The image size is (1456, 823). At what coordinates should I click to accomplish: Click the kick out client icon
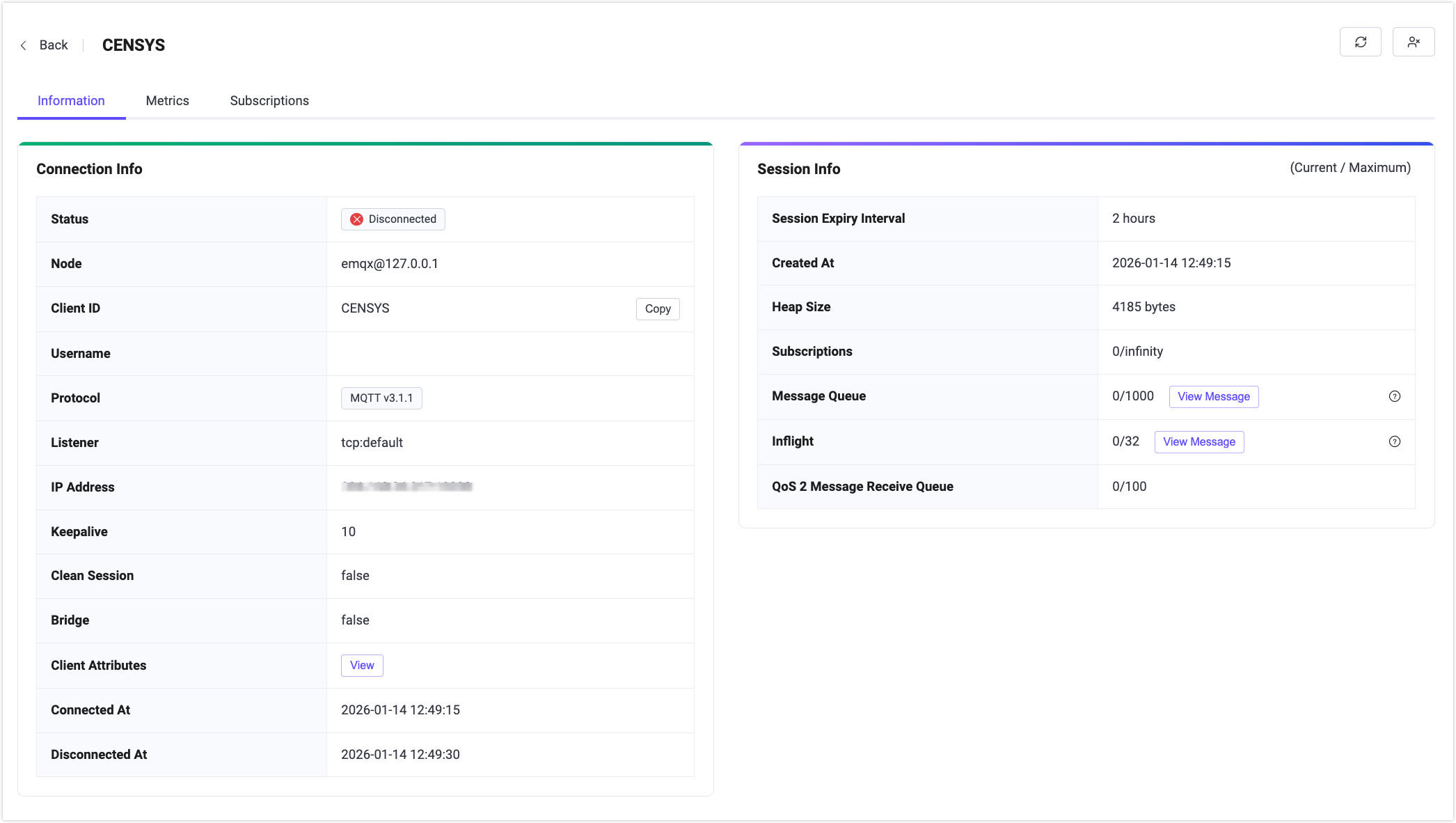pyautogui.click(x=1413, y=42)
